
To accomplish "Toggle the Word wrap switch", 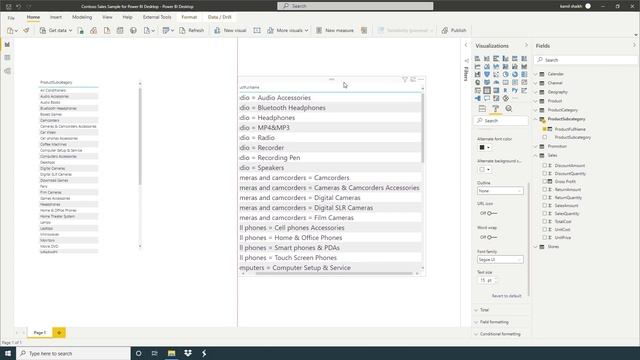I will coord(492,237).
